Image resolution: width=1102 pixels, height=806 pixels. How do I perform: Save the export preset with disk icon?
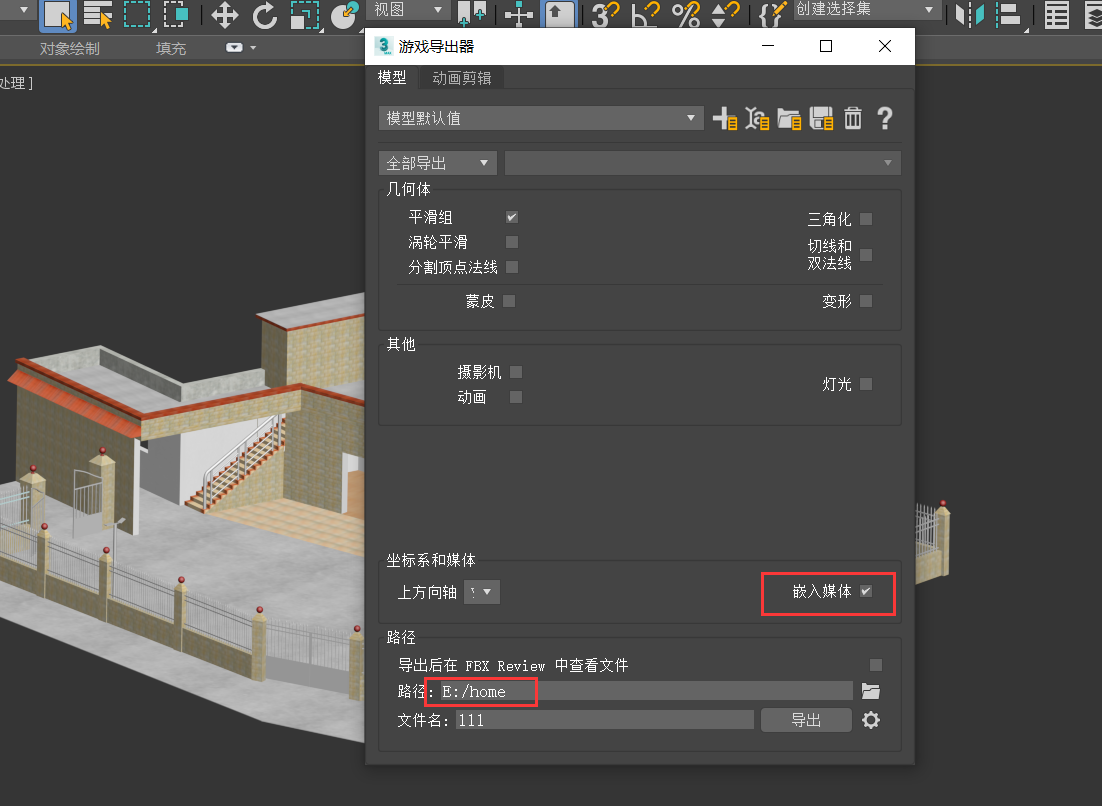(x=821, y=118)
